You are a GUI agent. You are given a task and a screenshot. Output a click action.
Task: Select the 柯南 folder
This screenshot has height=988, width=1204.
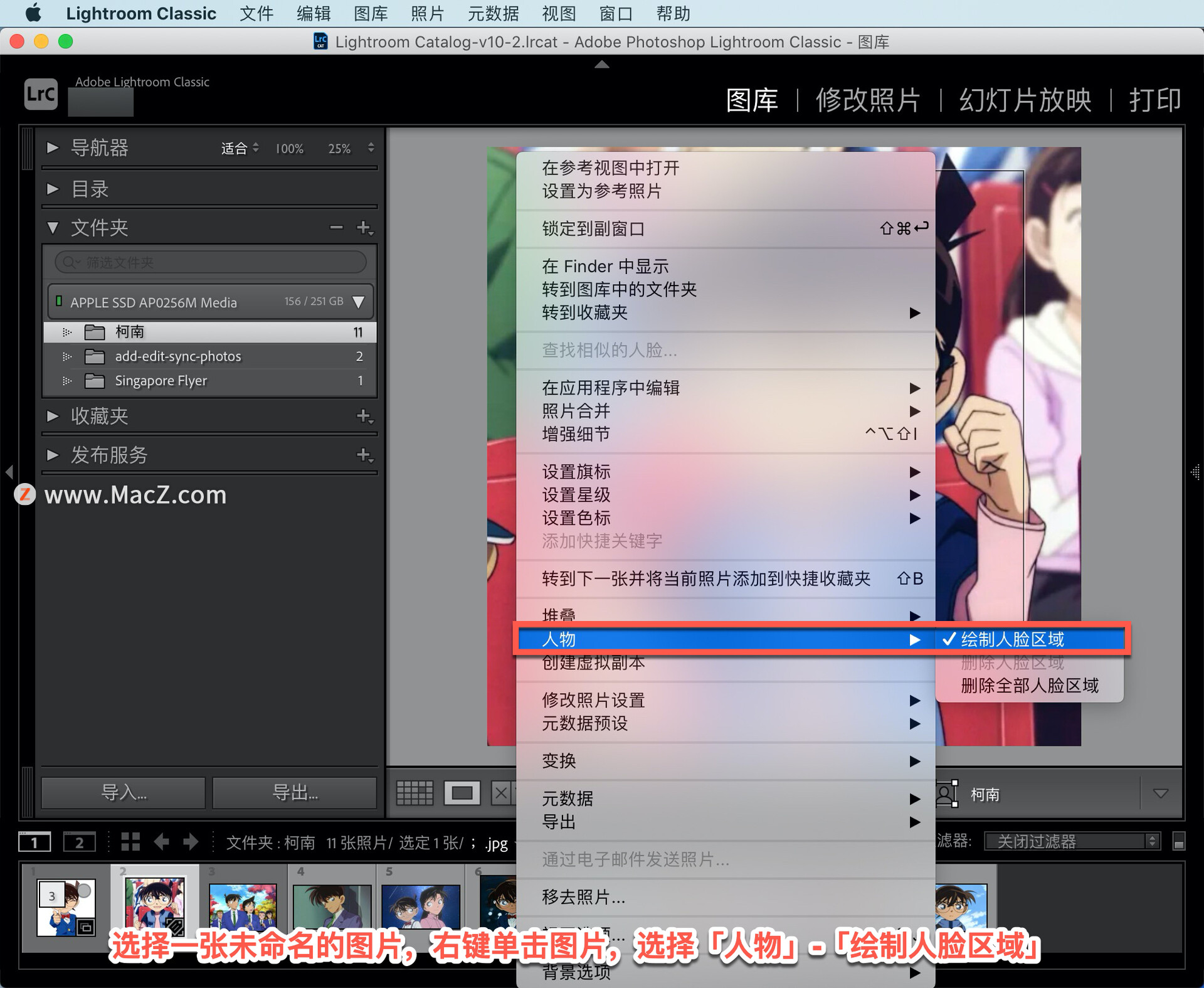click(210, 332)
